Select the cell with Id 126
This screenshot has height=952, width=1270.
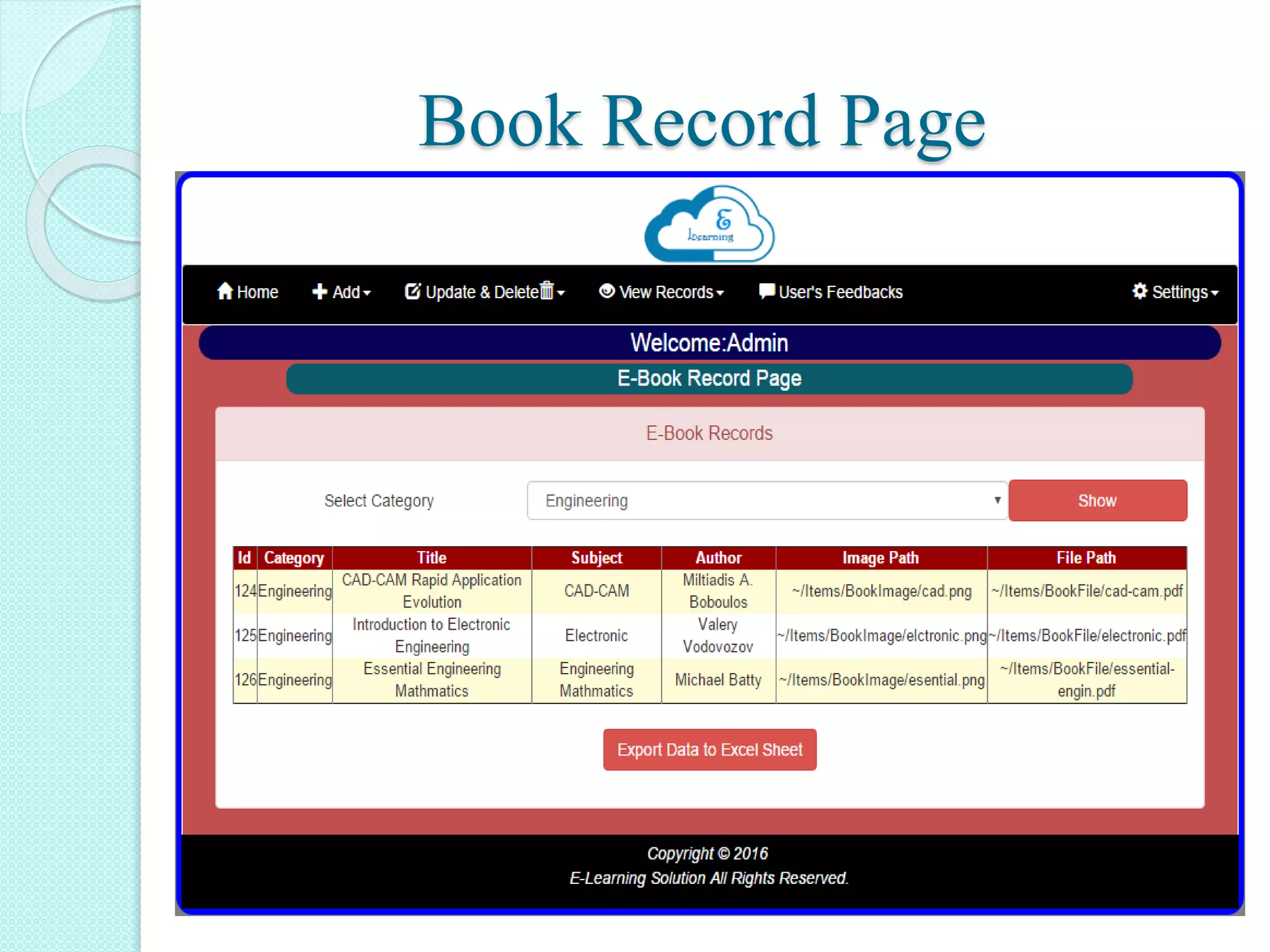click(245, 680)
